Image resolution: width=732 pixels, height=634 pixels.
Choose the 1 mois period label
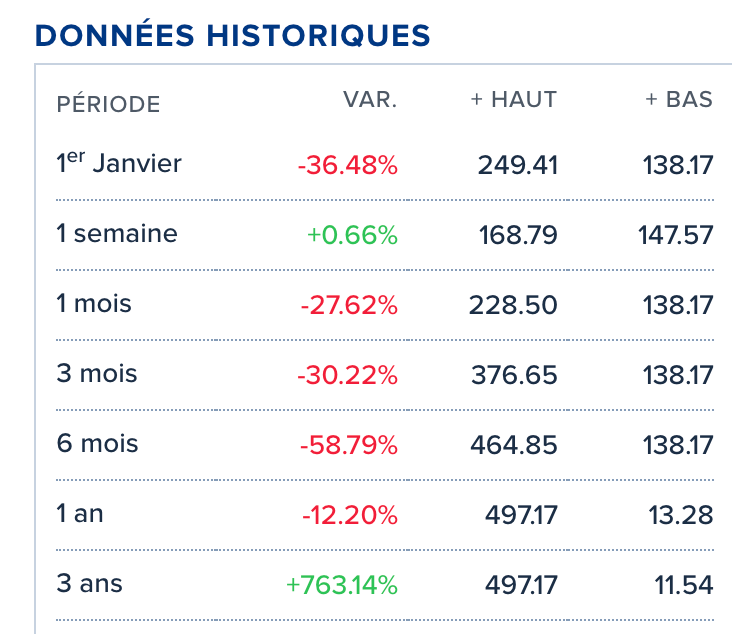tap(94, 303)
